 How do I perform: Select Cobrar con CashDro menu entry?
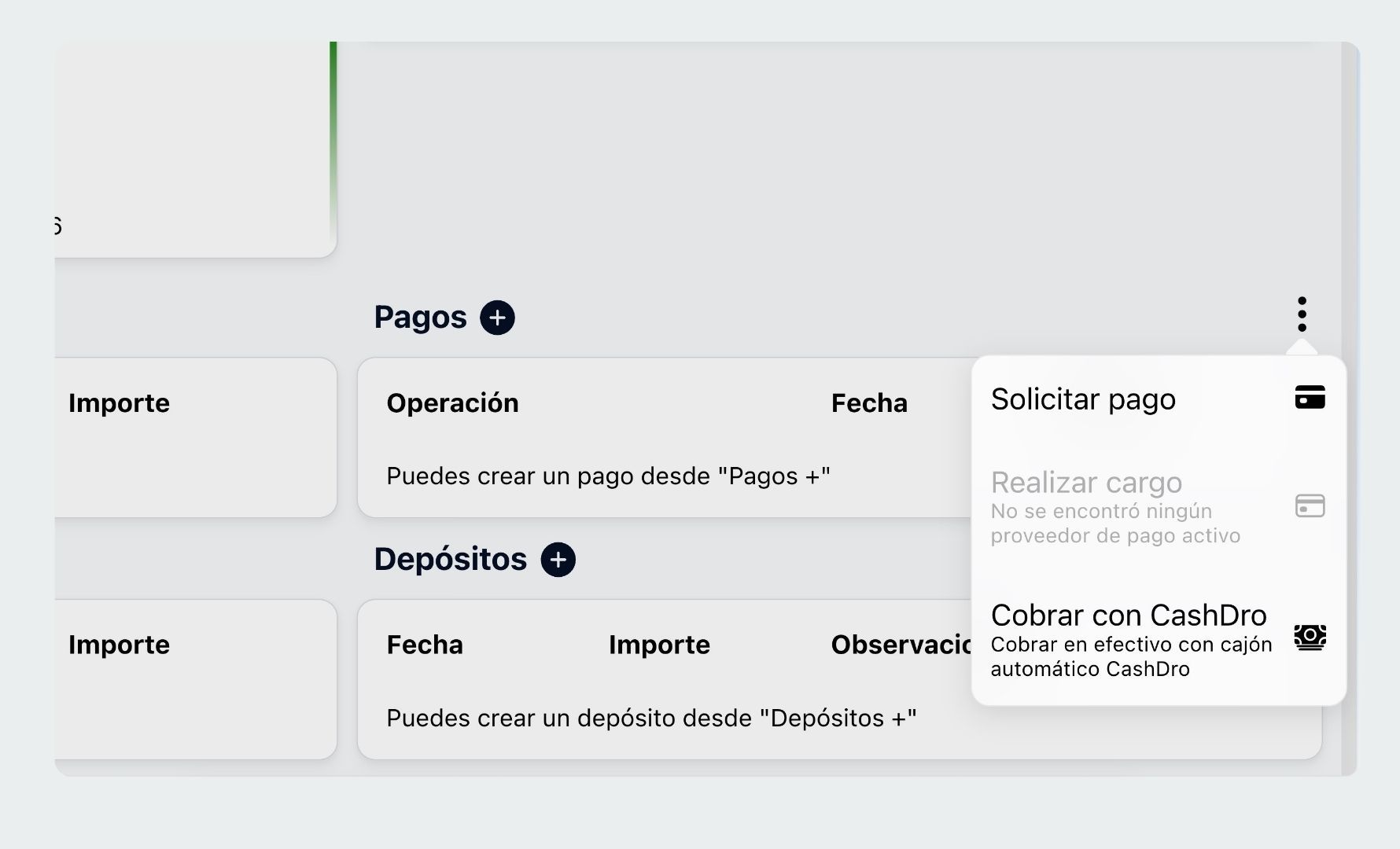[x=1159, y=640]
